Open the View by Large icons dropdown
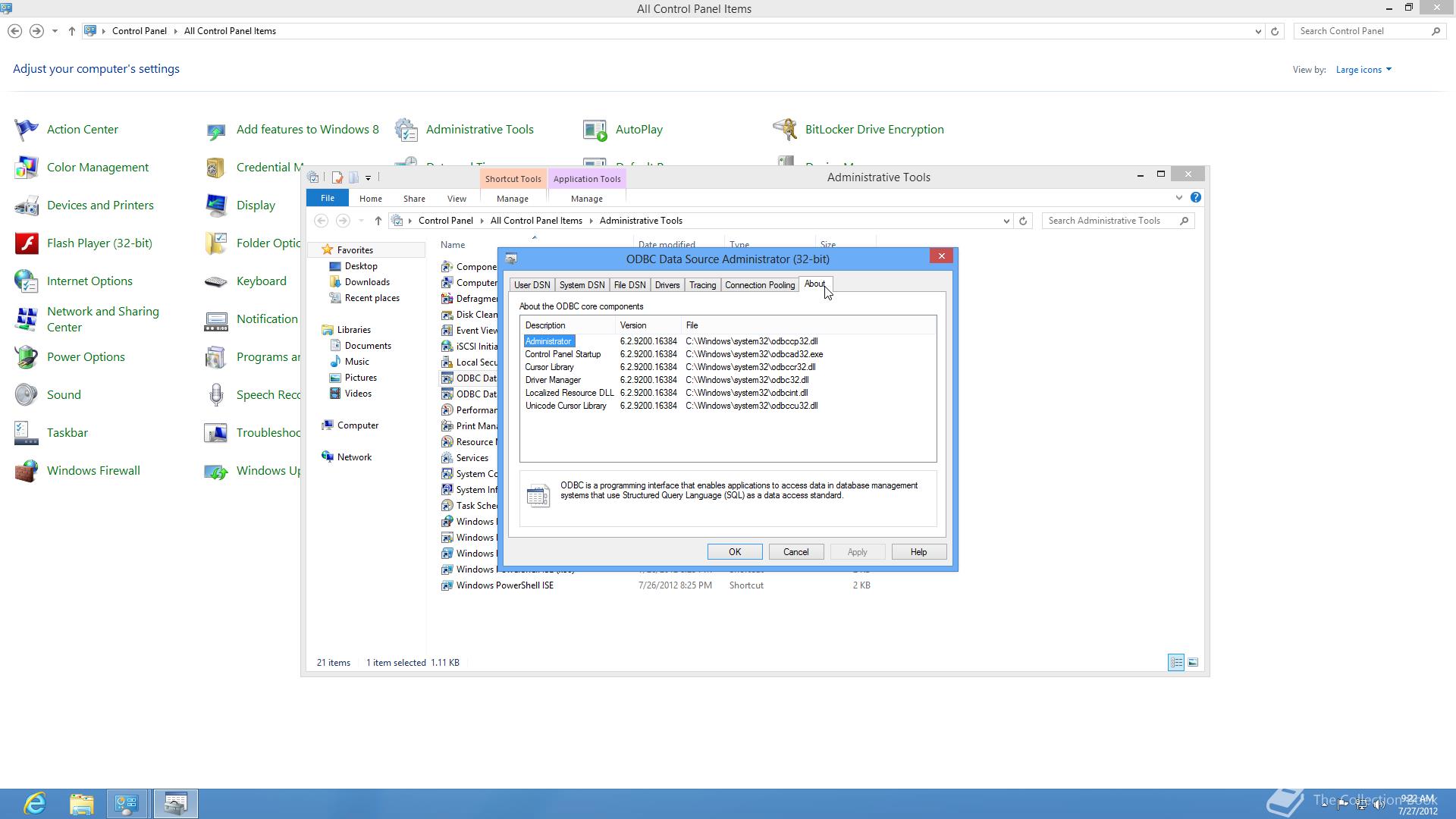 1363,70
